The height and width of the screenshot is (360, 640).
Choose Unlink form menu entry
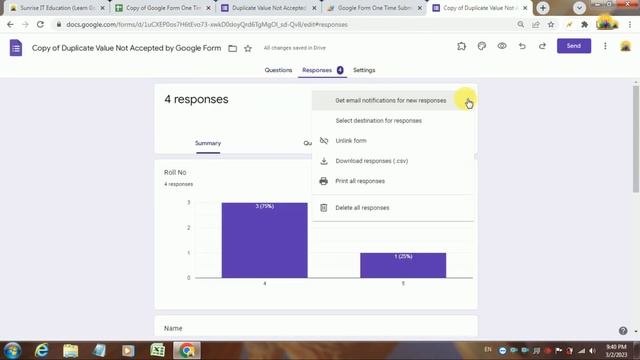393,141
